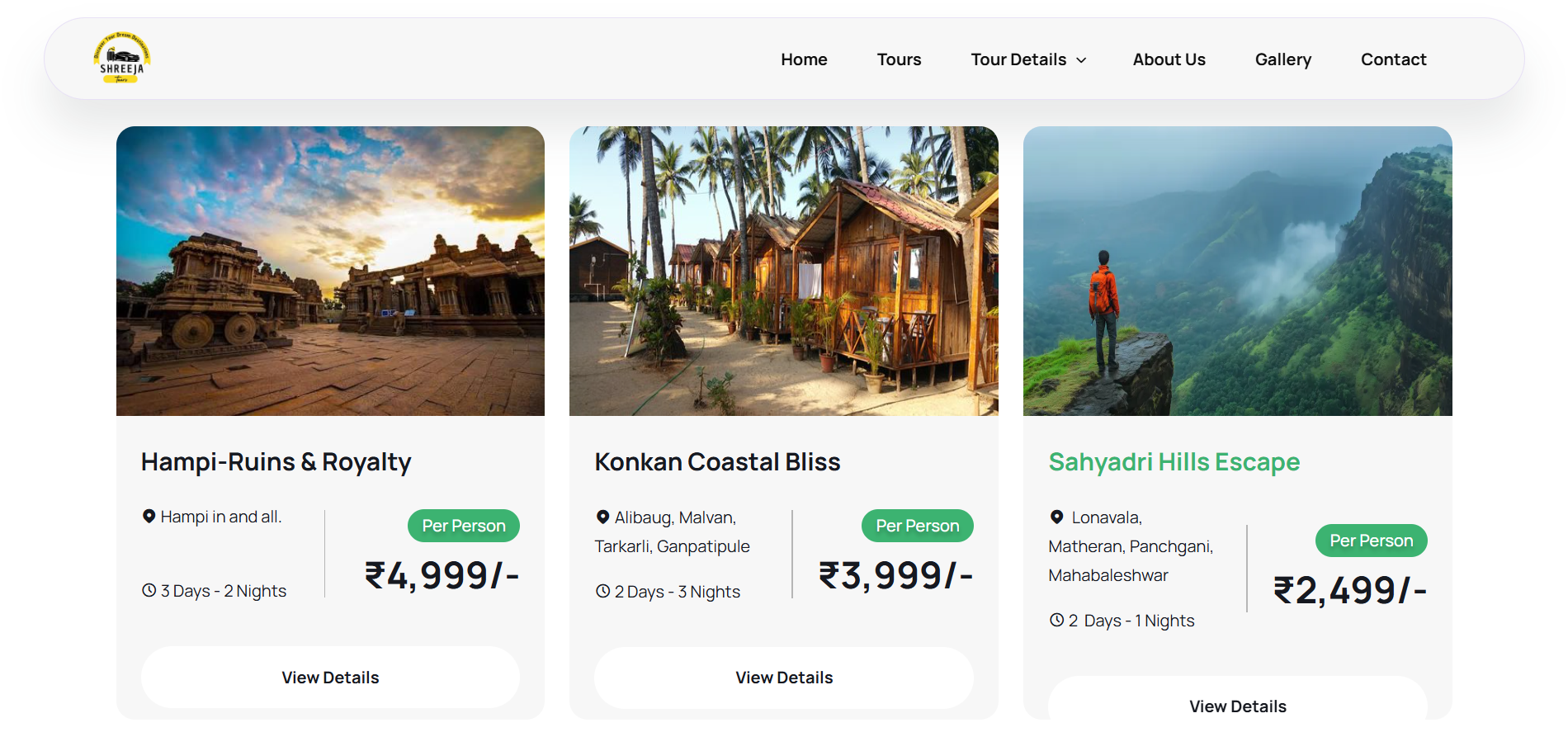Go to the Tours page

[899, 59]
